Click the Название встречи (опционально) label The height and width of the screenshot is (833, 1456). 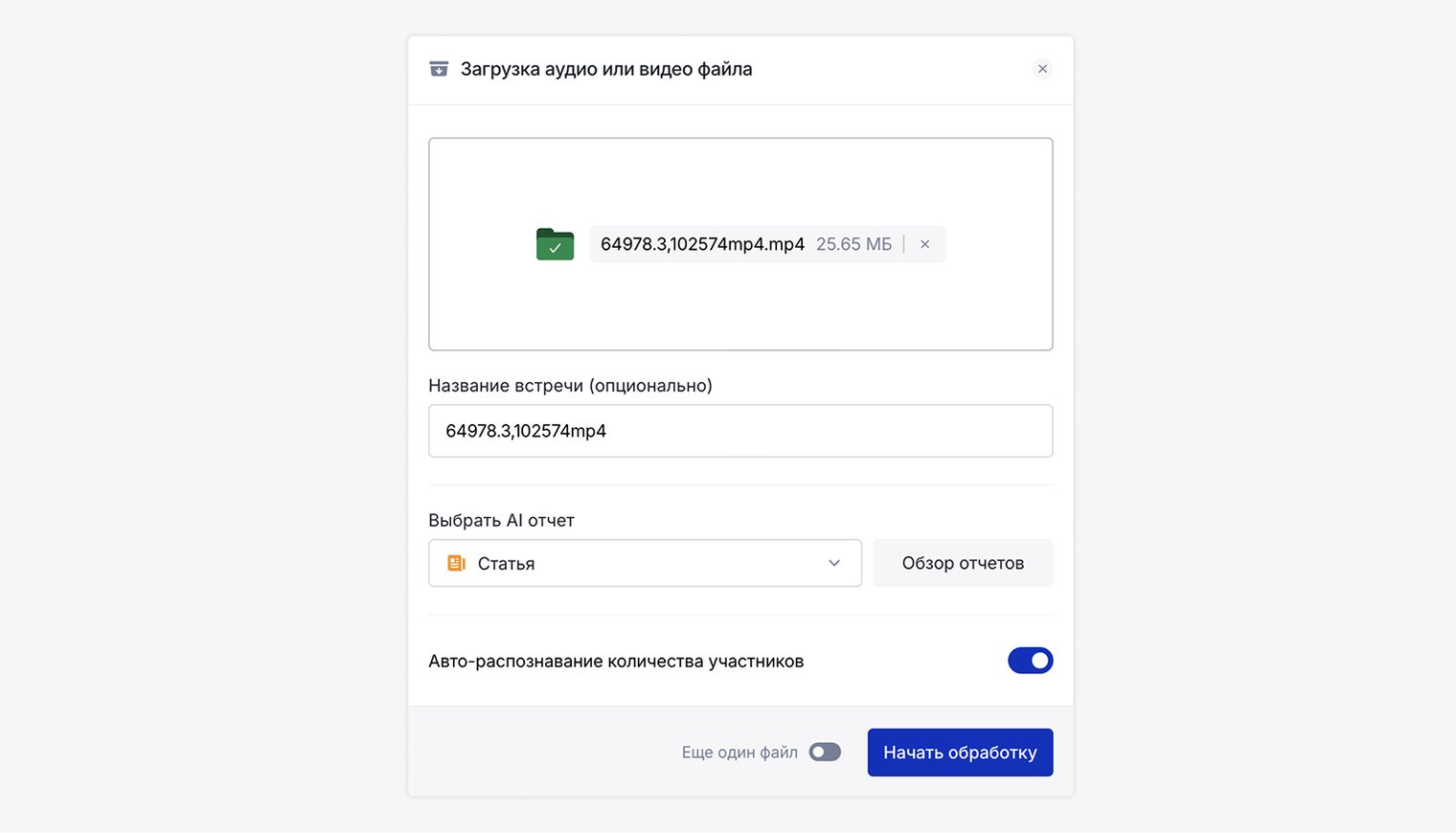(x=570, y=386)
